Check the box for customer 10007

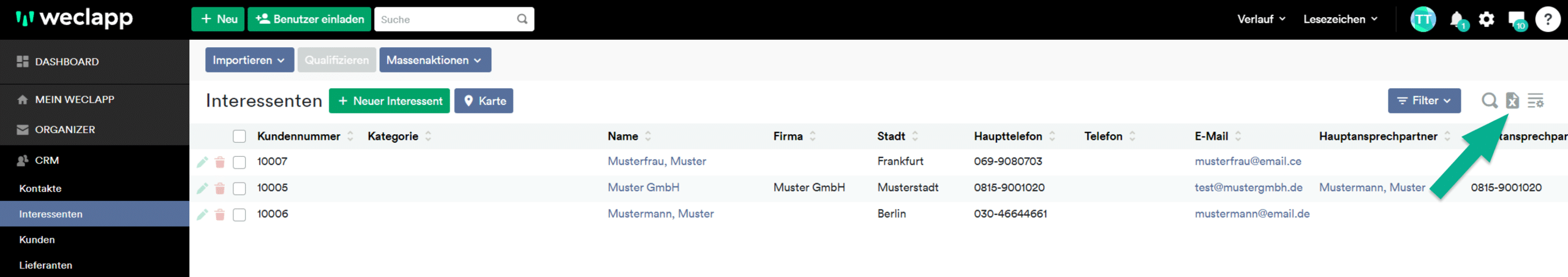coord(239,162)
